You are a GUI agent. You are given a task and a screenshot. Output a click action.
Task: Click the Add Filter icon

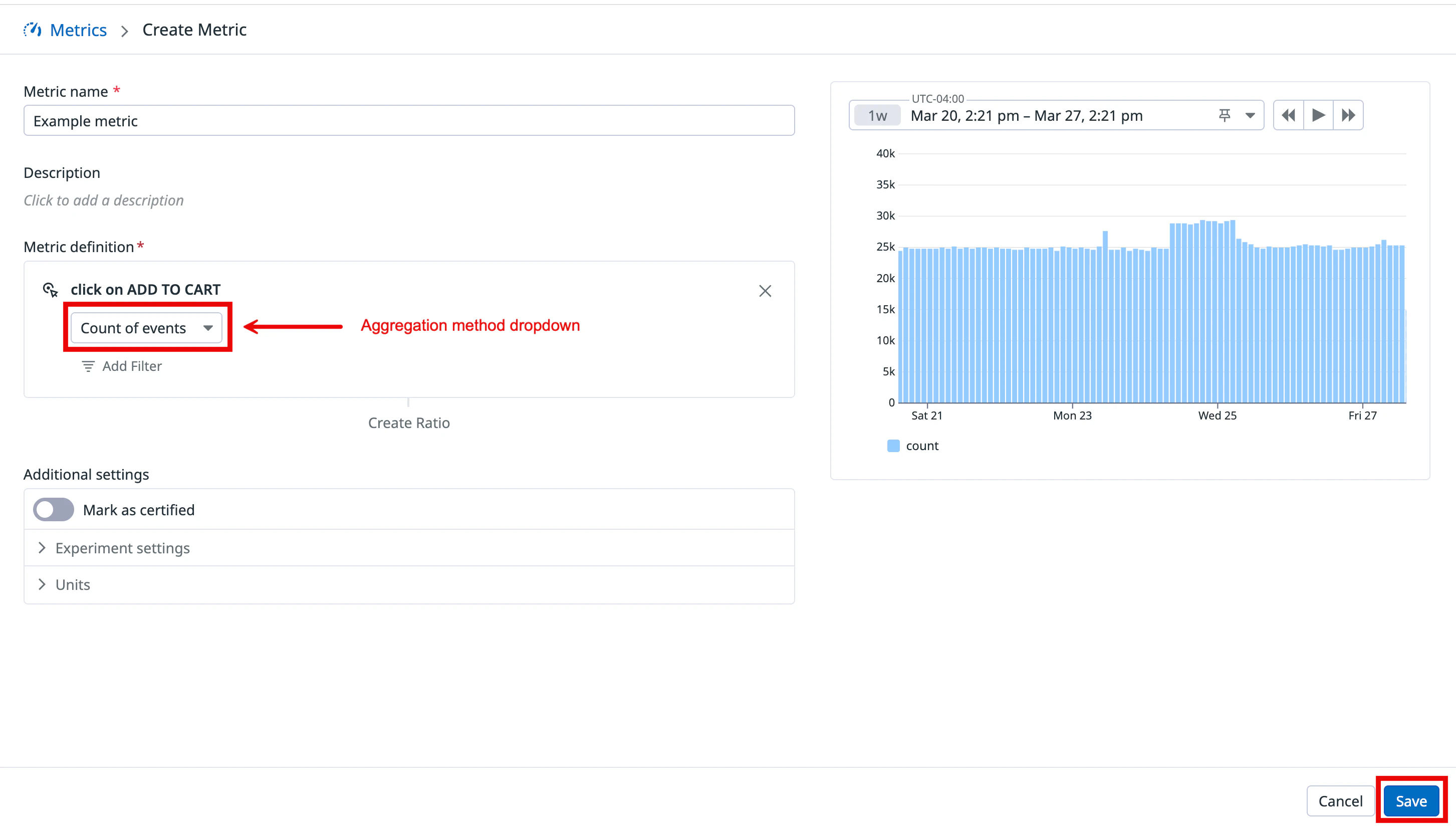tap(88, 366)
